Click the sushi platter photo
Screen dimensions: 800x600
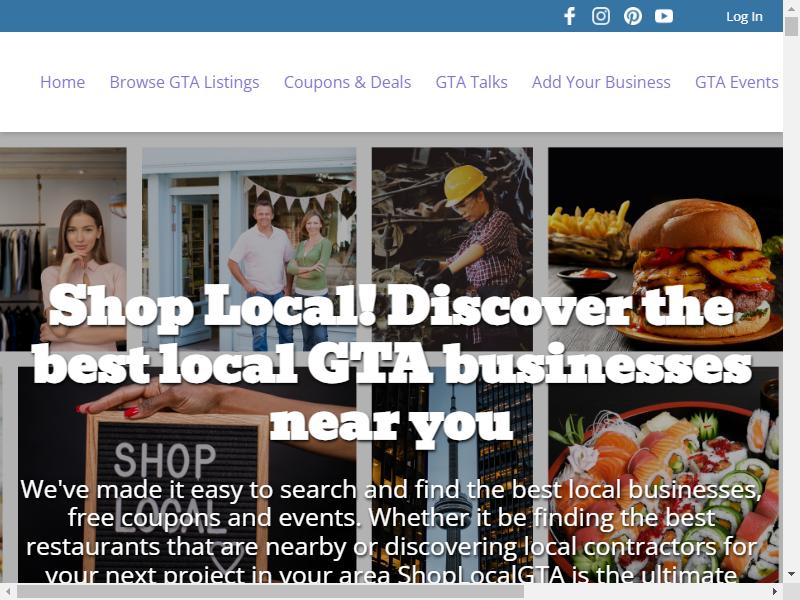tap(663, 474)
